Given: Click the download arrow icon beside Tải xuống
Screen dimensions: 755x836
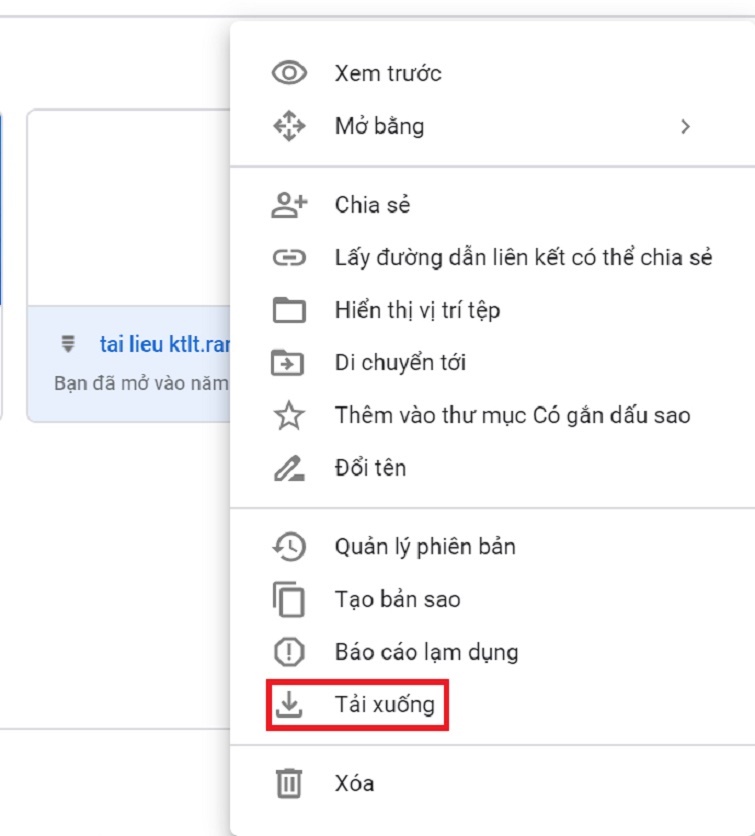Looking at the screenshot, I should click(289, 704).
